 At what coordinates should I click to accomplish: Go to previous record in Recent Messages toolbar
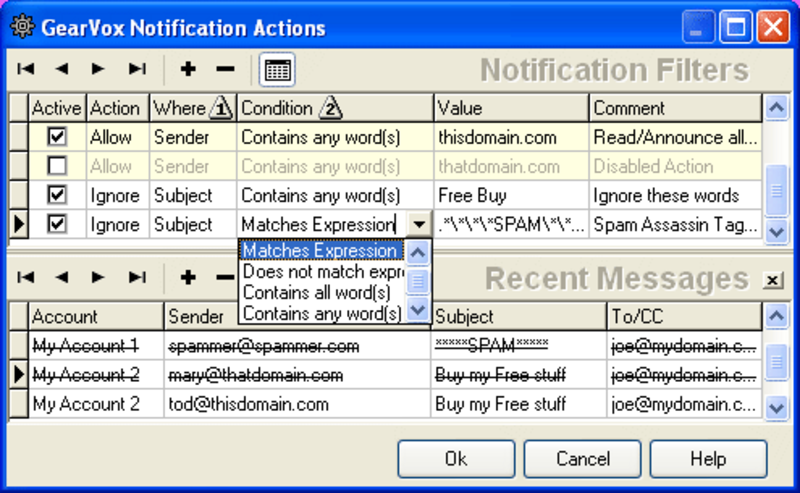click(x=62, y=277)
